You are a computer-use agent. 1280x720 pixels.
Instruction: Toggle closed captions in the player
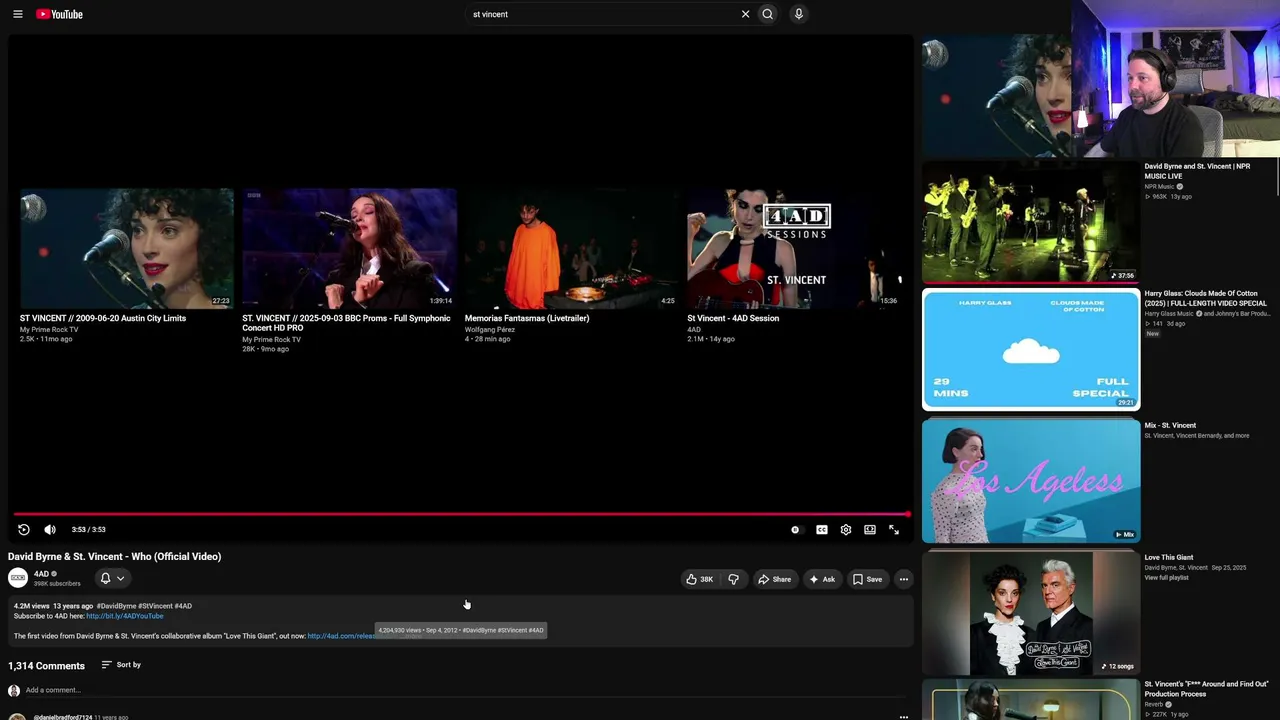822,530
